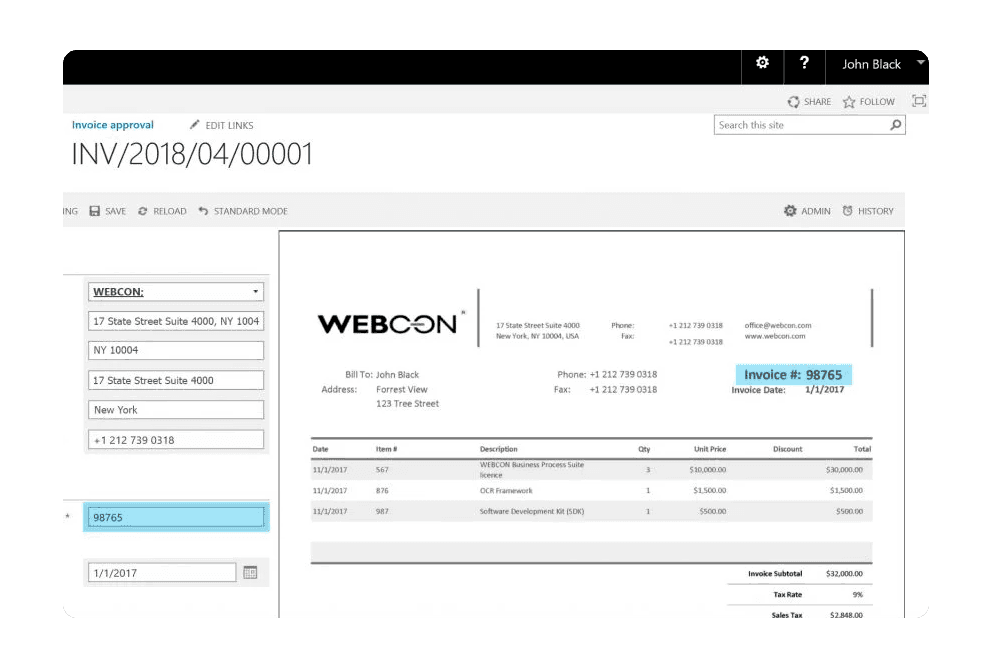992x668 pixels.
Task: Click the Tax Rate 9% value
Action: tap(857, 595)
